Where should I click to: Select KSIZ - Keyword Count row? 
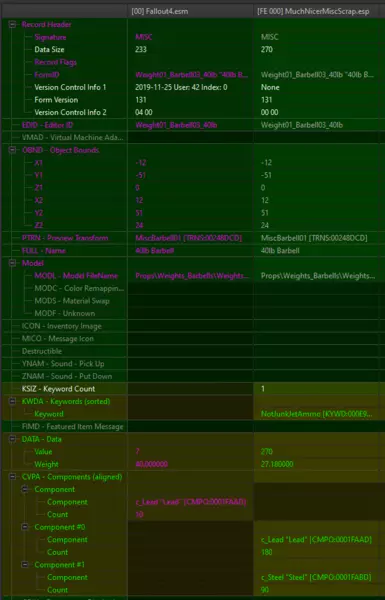pyautogui.click(x=193, y=389)
